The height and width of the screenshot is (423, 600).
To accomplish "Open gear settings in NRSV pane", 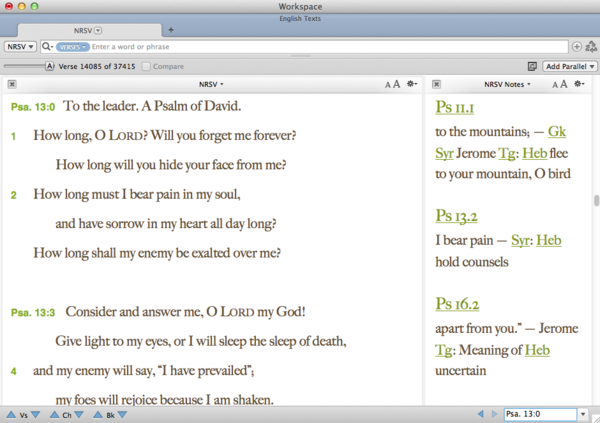I will coord(412,83).
